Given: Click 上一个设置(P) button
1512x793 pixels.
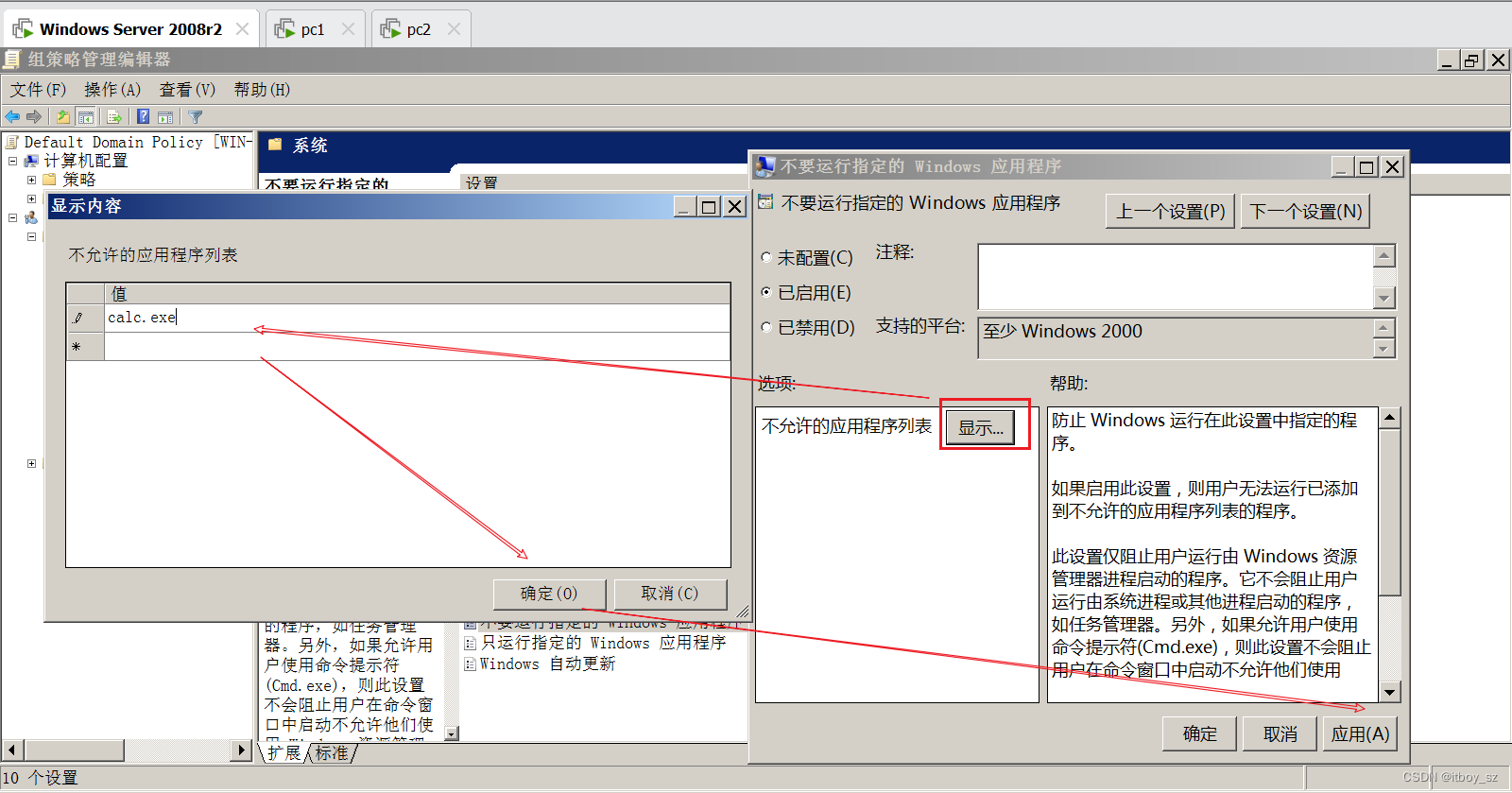Looking at the screenshot, I should 1170,211.
